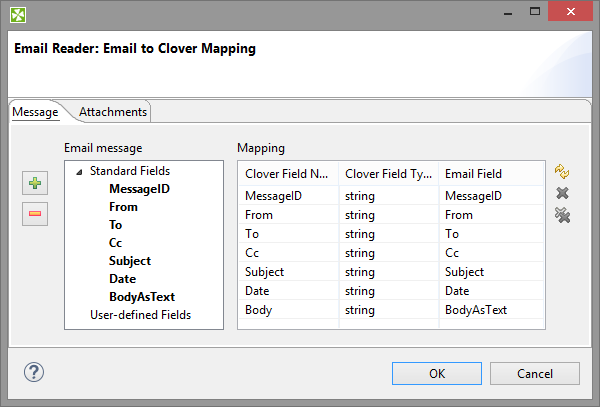The image size is (600, 407).
Task: Collapse the Standard Fields tree node
Action: (79, 171)
